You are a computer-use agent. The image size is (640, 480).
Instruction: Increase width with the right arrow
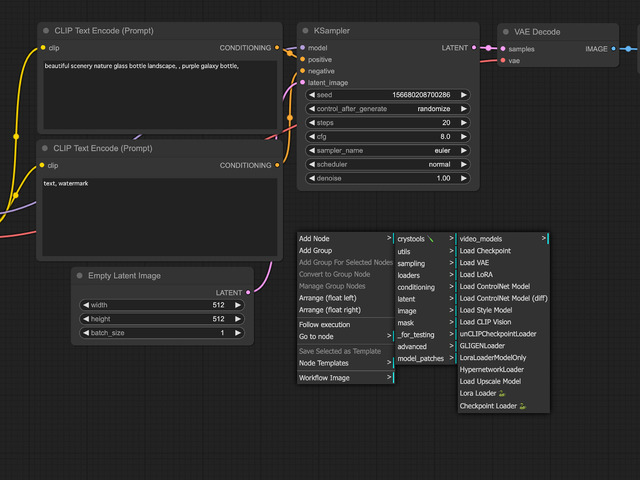point(238,305)
